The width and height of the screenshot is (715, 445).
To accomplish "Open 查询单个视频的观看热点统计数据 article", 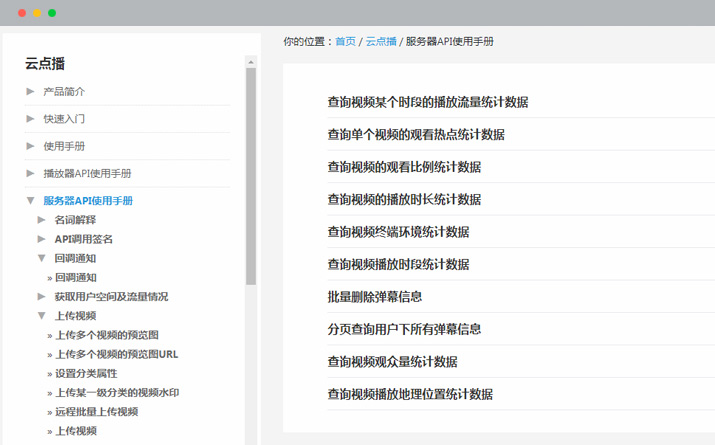I will pyautogui.click(x=416, y=134).
